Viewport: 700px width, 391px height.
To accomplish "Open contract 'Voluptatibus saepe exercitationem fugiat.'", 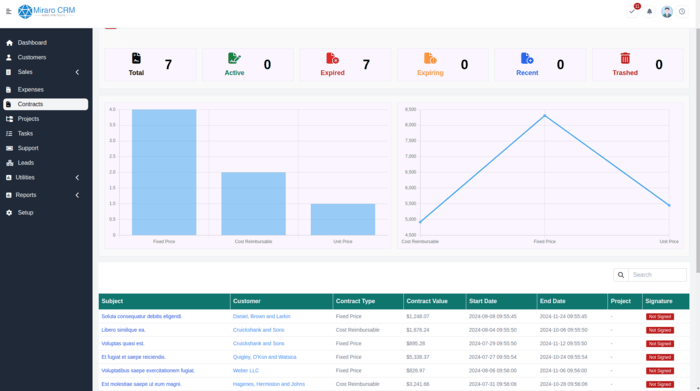I will pos(148,370).
